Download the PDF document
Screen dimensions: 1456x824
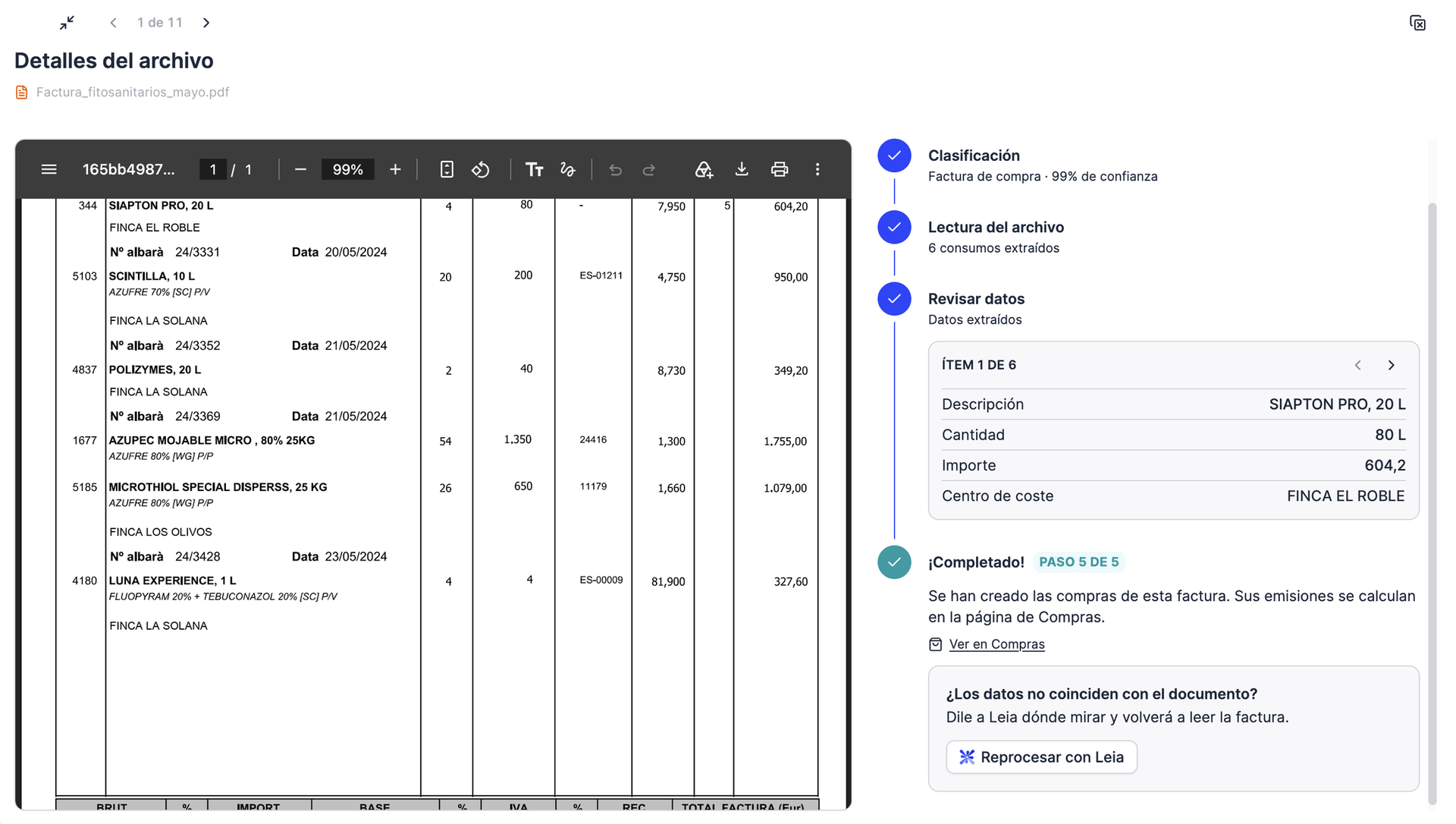point(742,169)
